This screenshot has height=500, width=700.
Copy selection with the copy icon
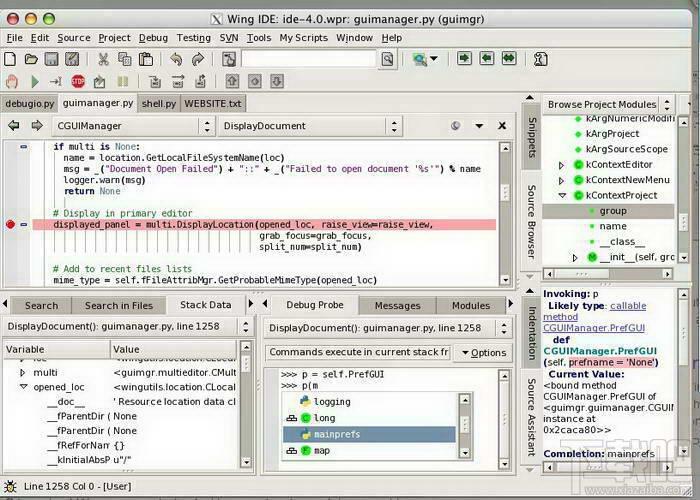pos(124,59)
